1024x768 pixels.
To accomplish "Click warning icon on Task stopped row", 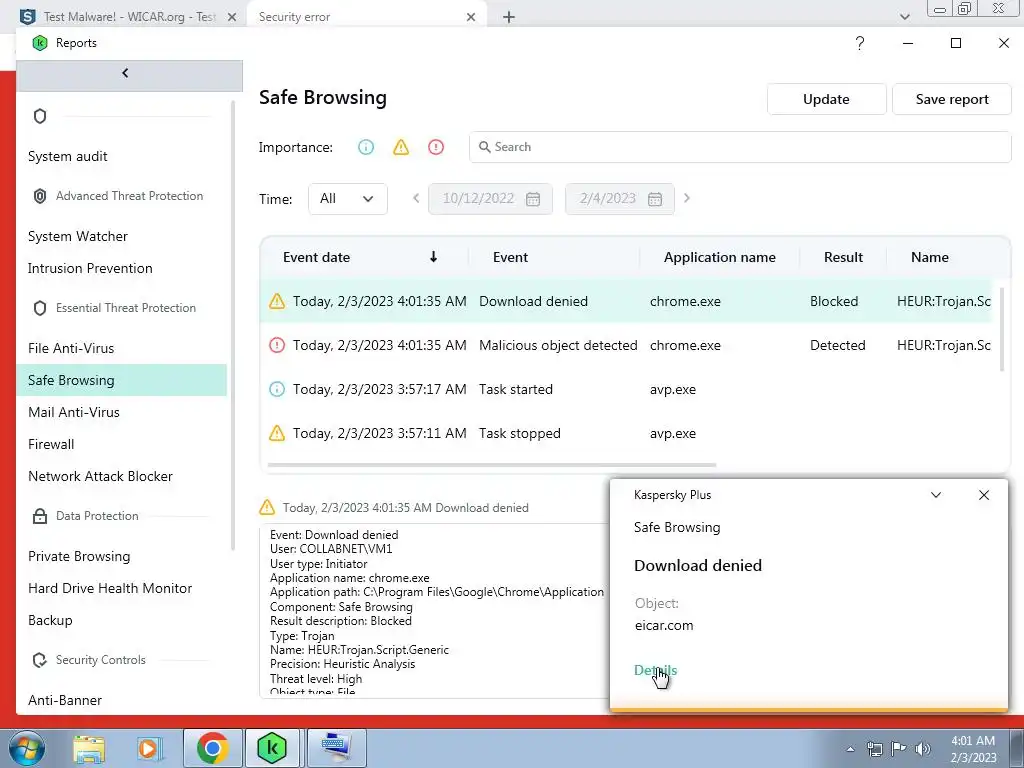I will point(277,433).
